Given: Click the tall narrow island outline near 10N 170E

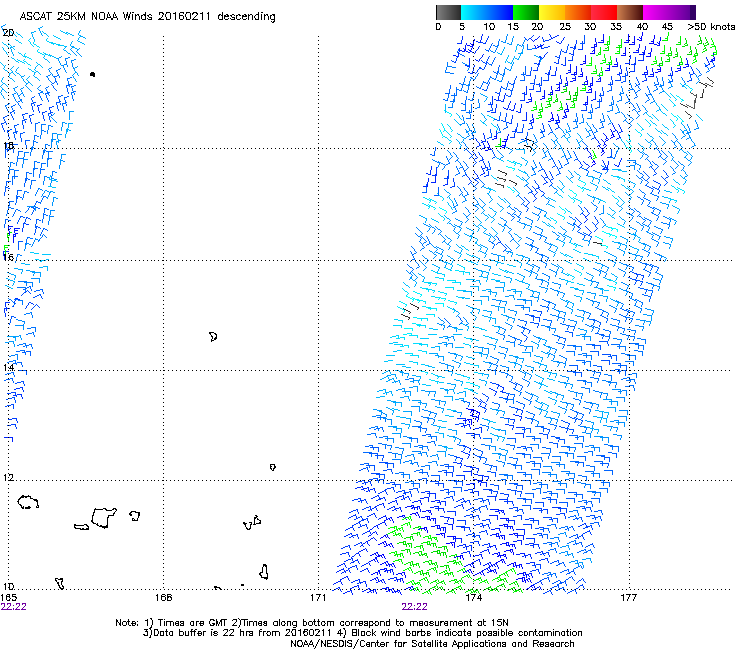Looking at the screenshot, I should [264, 572].
